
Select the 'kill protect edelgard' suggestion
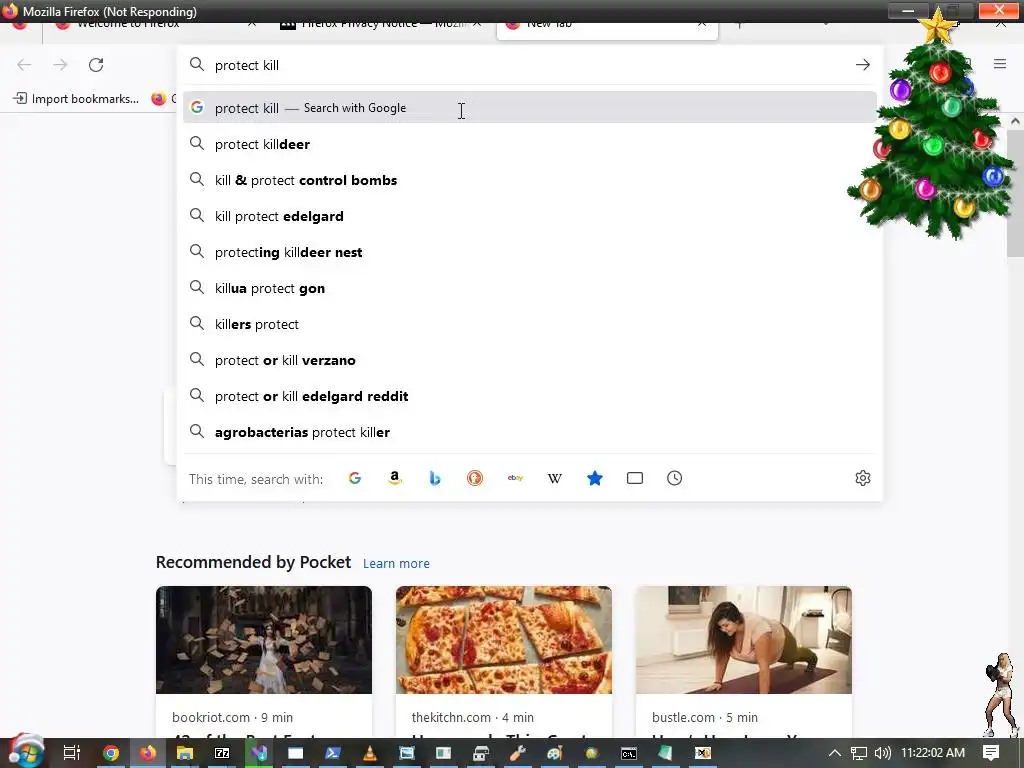(x=530, y=216)
